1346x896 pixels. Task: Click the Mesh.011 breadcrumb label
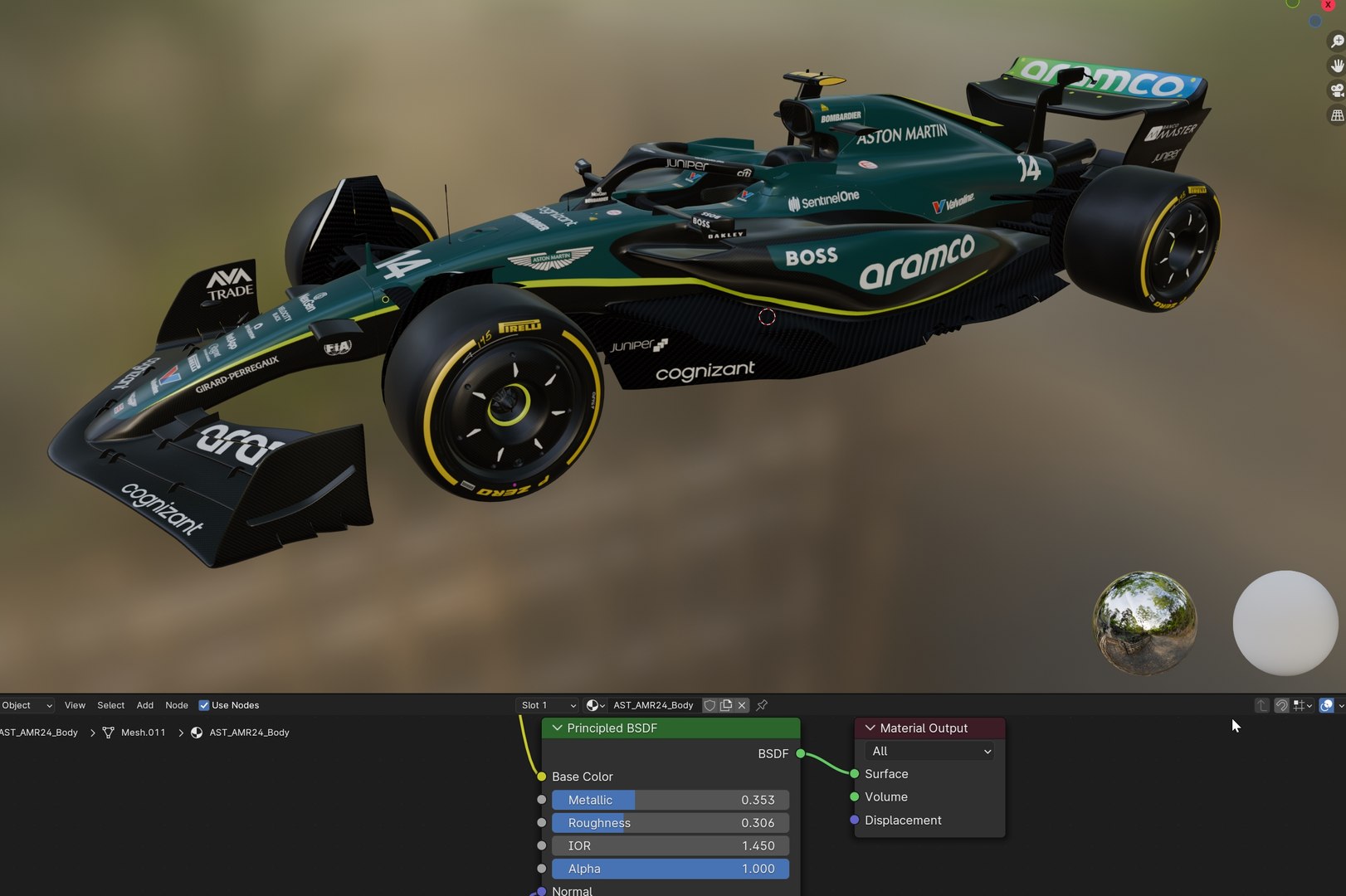(144, 733)
